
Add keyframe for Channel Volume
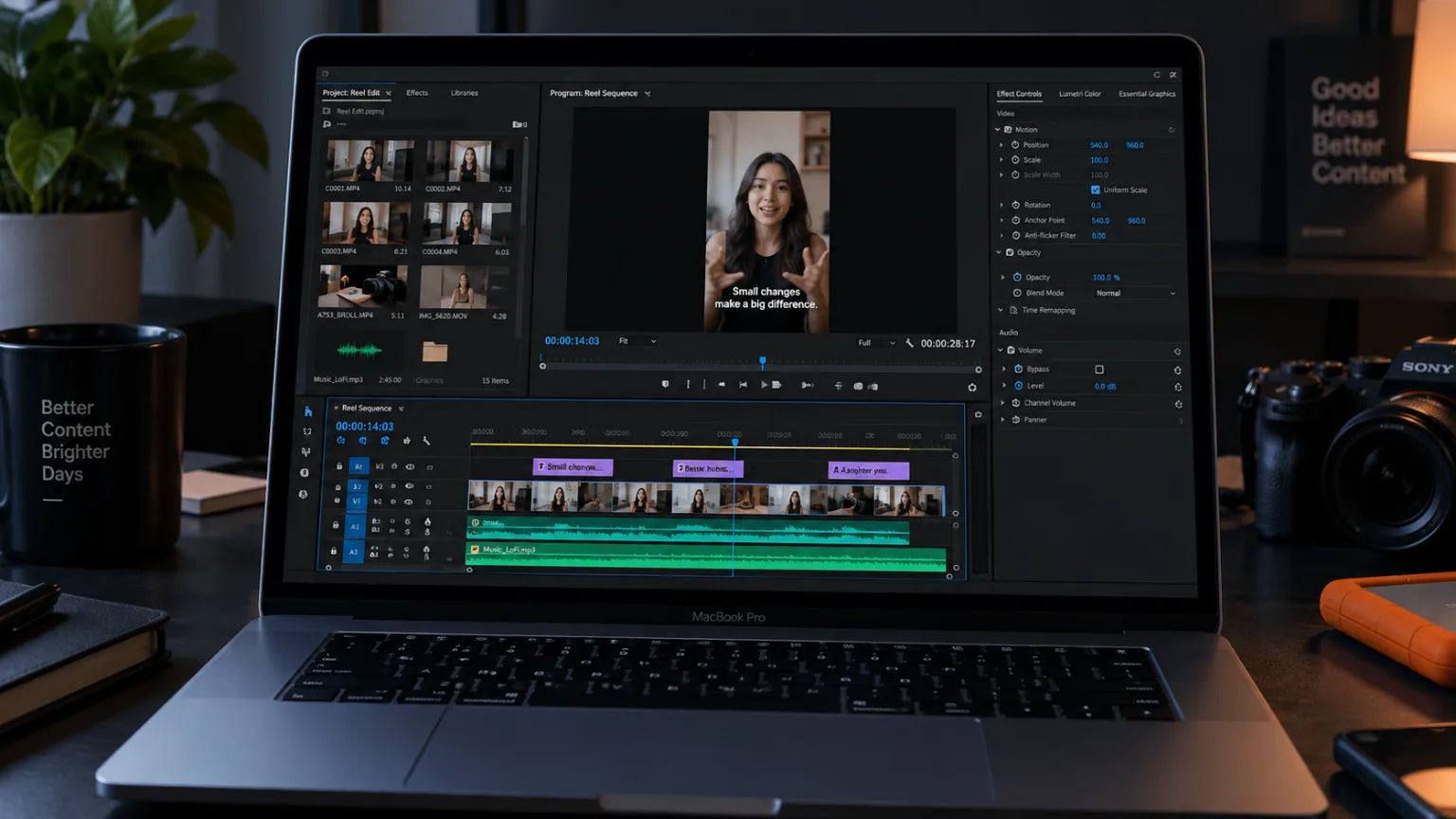point(1177,404)
